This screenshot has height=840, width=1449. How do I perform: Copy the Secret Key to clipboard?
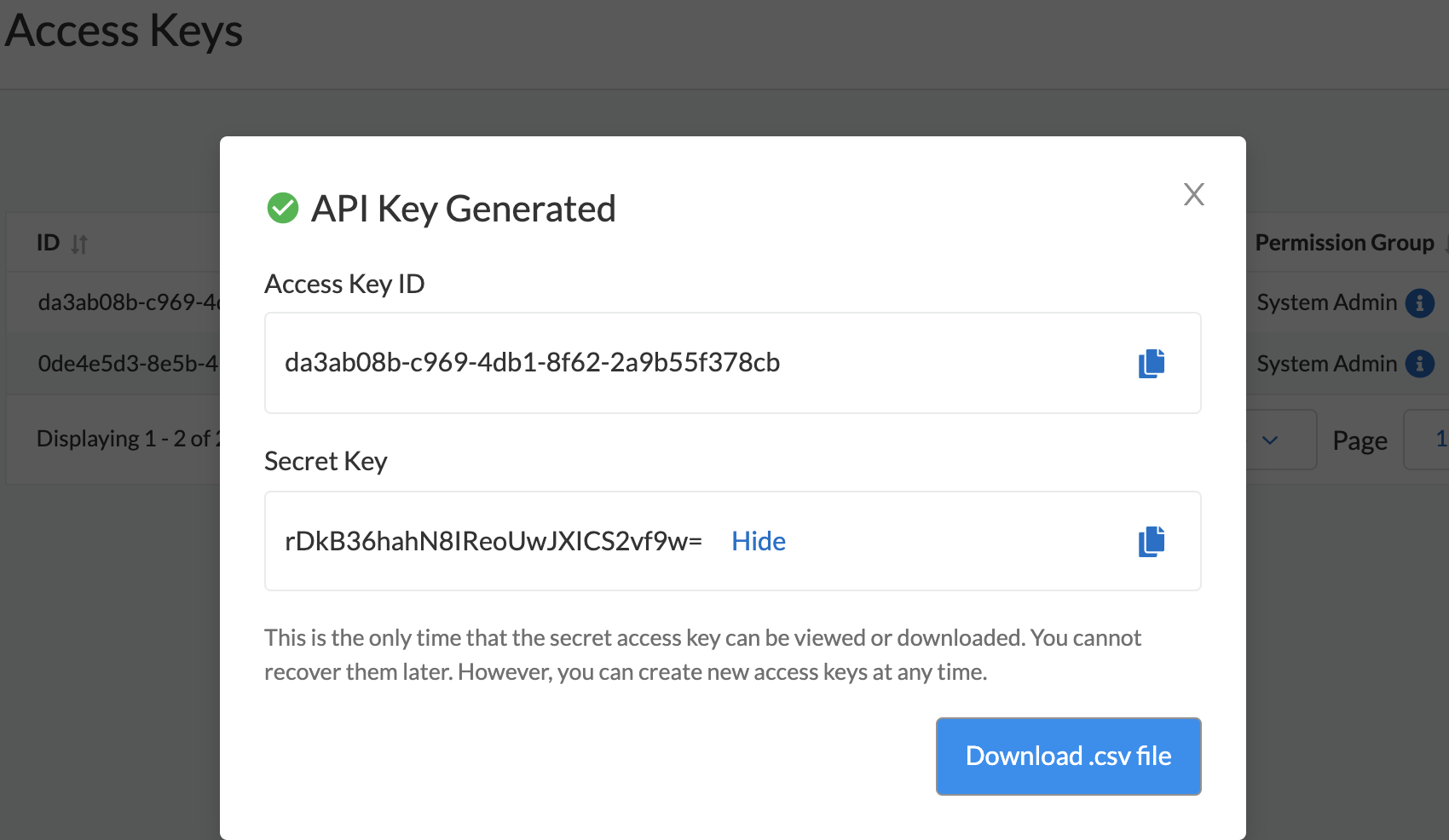click(1152, 541)
